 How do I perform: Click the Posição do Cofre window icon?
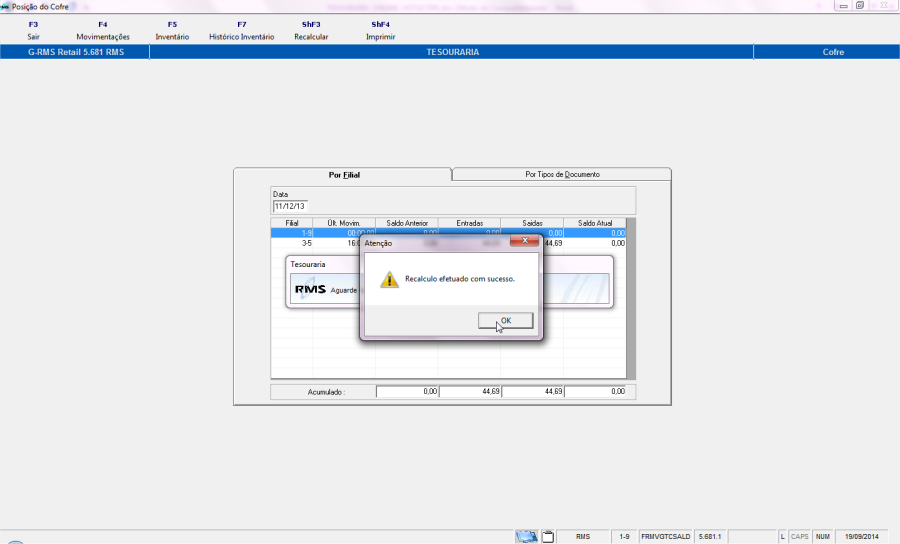point(5,7)
